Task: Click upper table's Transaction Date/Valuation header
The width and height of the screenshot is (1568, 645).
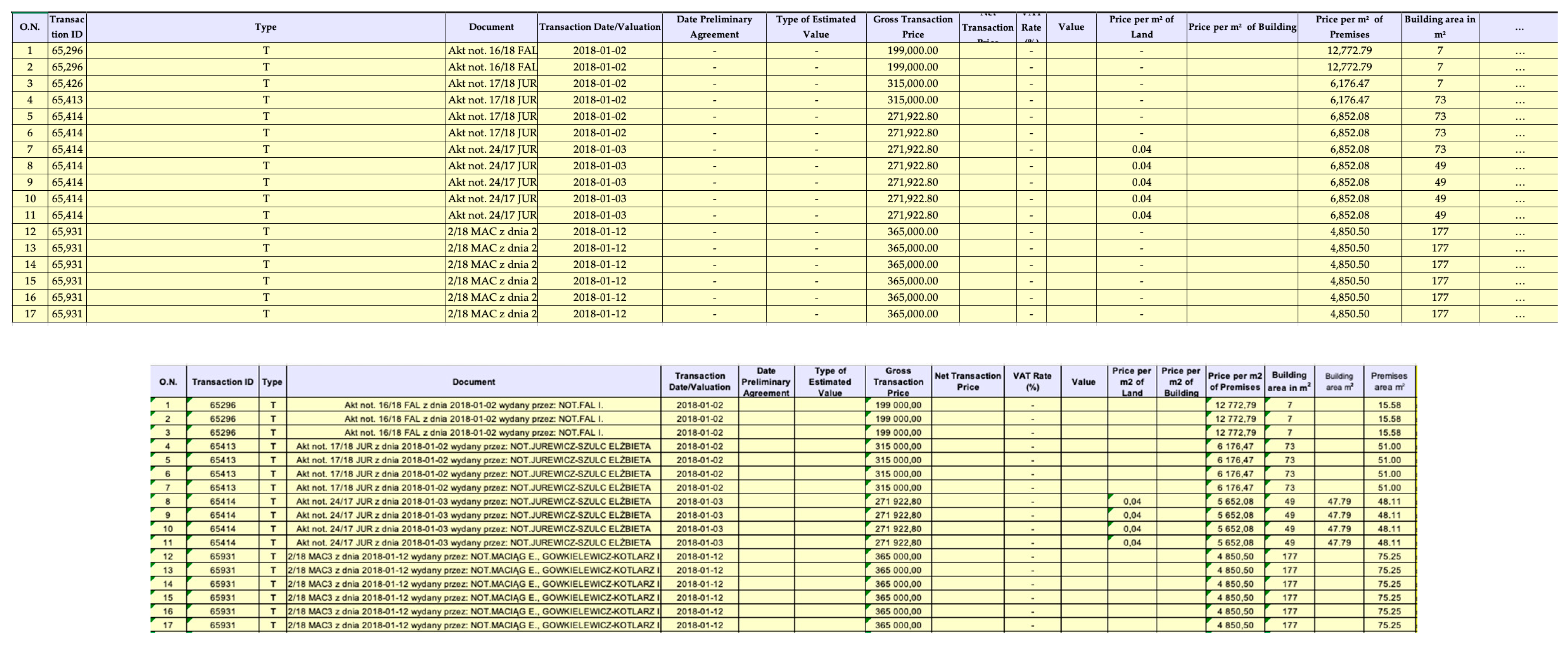Action: point(600,27)
